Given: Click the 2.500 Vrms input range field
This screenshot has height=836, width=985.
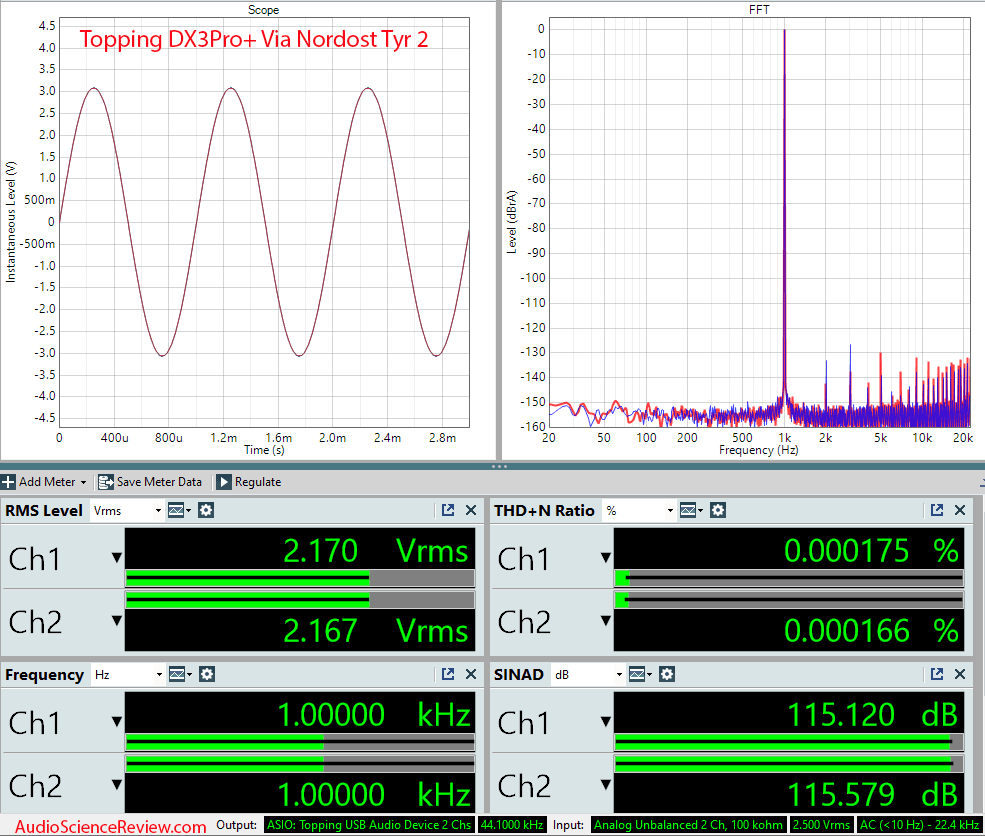Looking at the screenshot, I should (x=821, y=825).
